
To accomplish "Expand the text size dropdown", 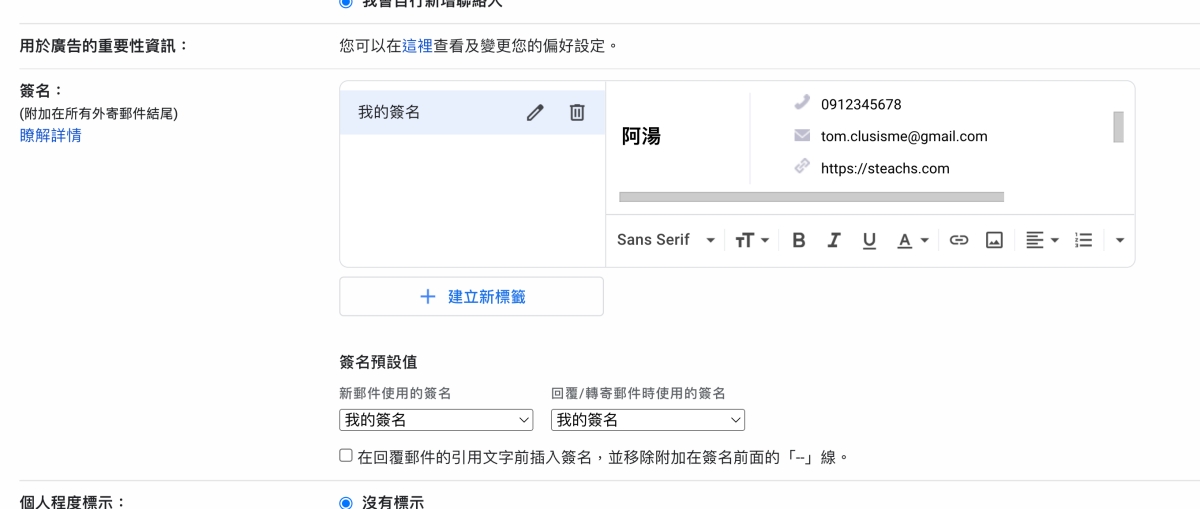I will [x=752, y=240].
